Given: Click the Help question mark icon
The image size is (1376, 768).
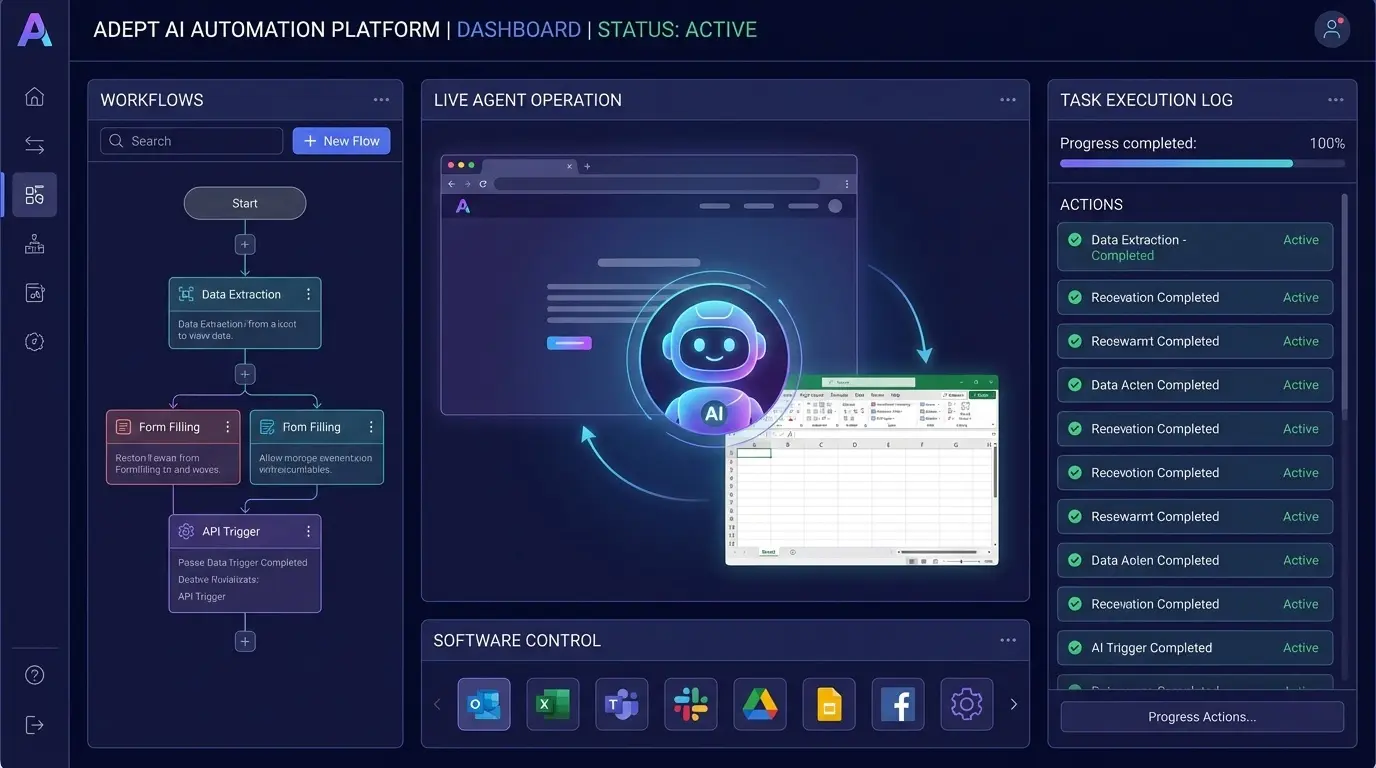Looking at the screenshot, I should point(35,675).
